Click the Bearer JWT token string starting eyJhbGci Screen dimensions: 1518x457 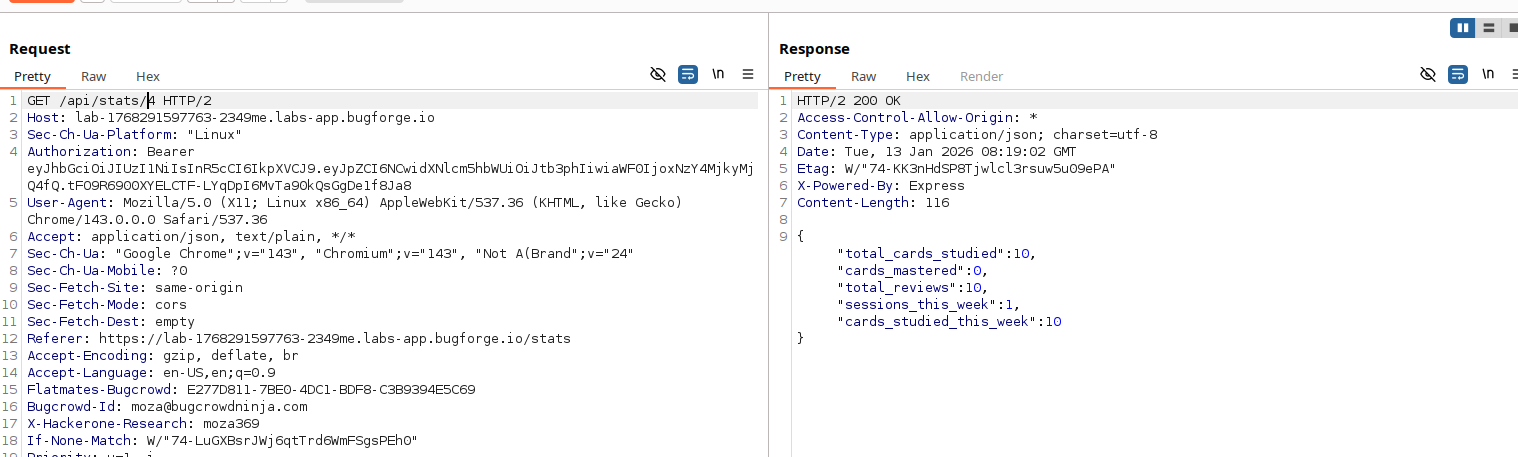[390, 177]
